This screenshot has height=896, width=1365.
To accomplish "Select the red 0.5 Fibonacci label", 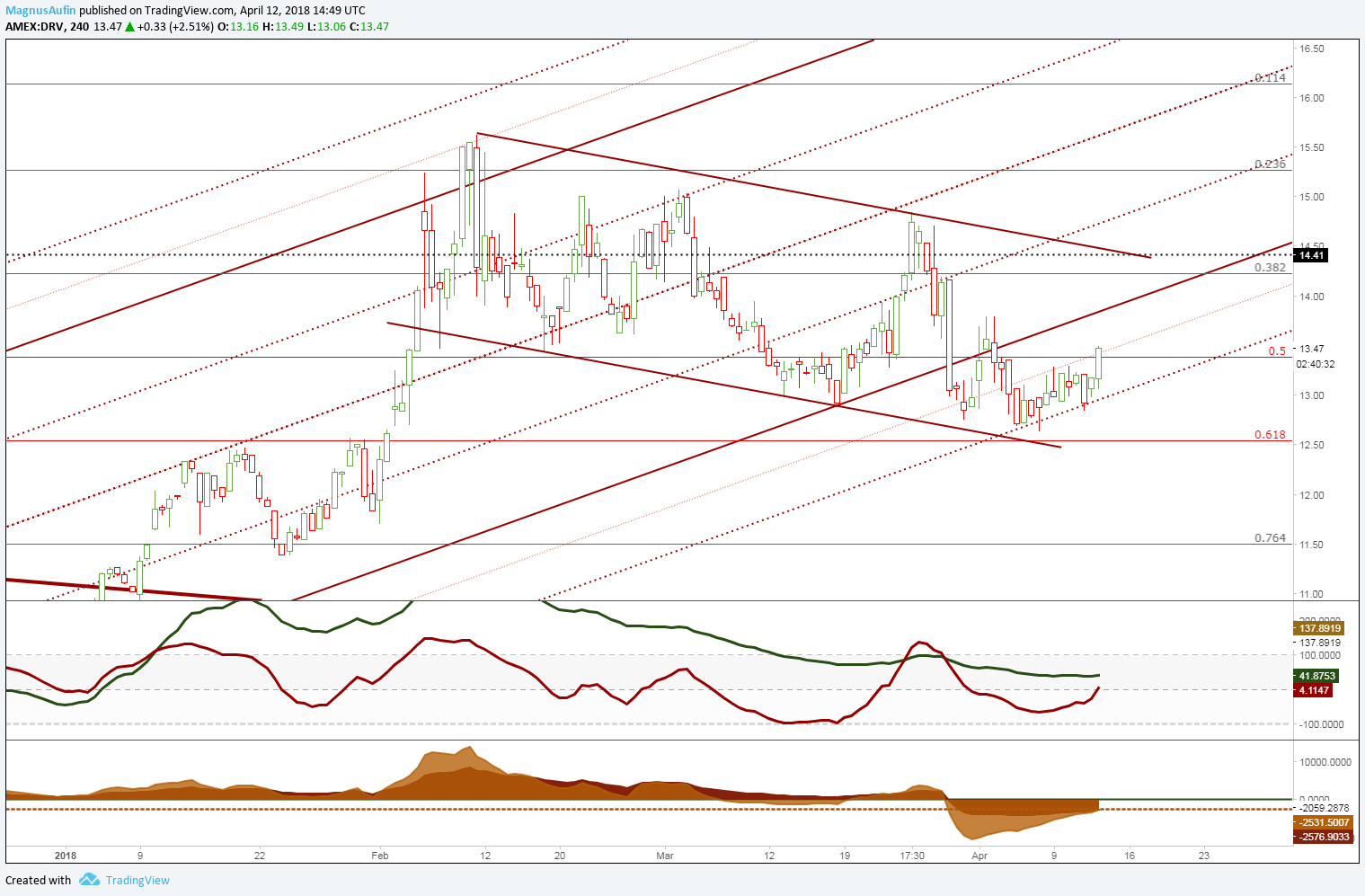I will (1277, 351).
